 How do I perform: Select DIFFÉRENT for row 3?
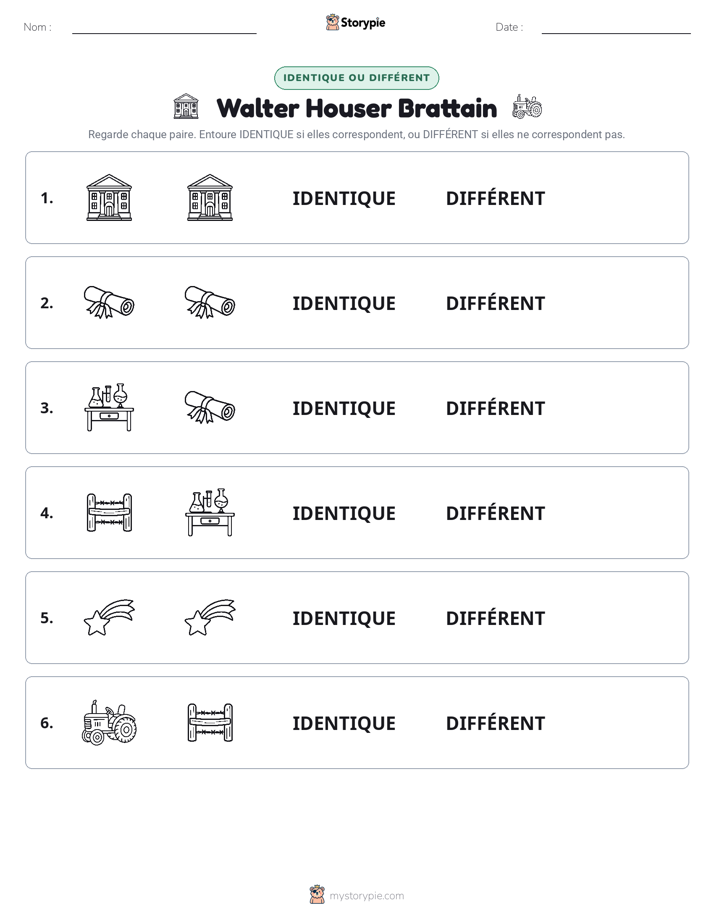(495, 408)
